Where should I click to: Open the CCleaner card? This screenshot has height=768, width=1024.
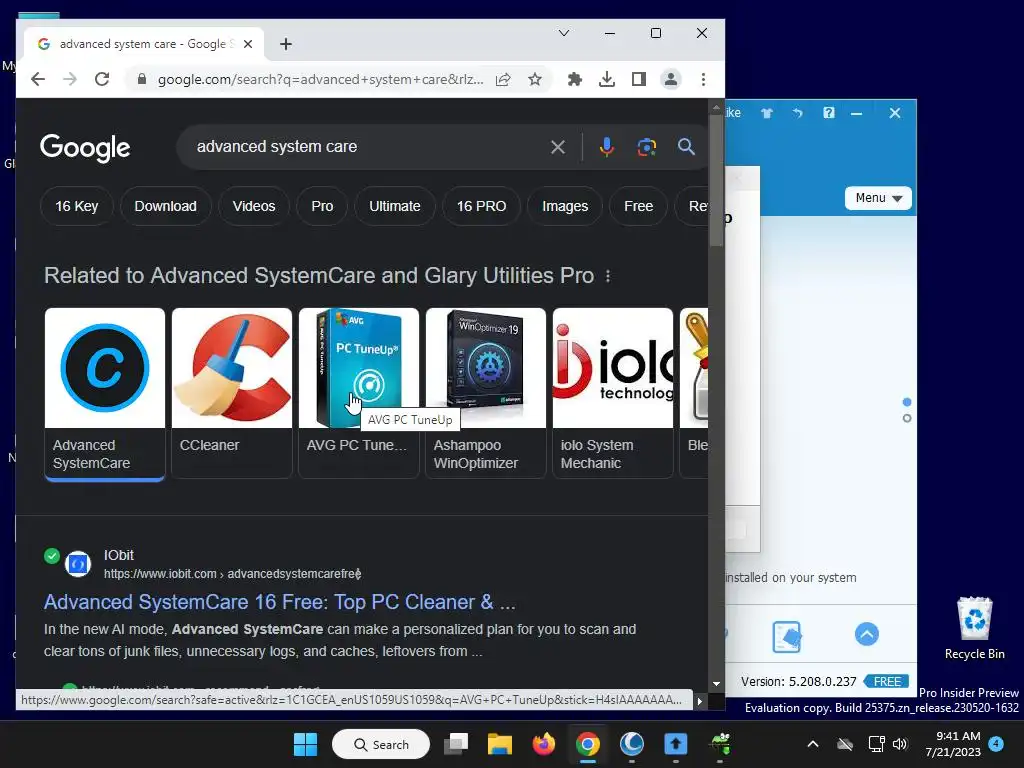click(232, 393)
